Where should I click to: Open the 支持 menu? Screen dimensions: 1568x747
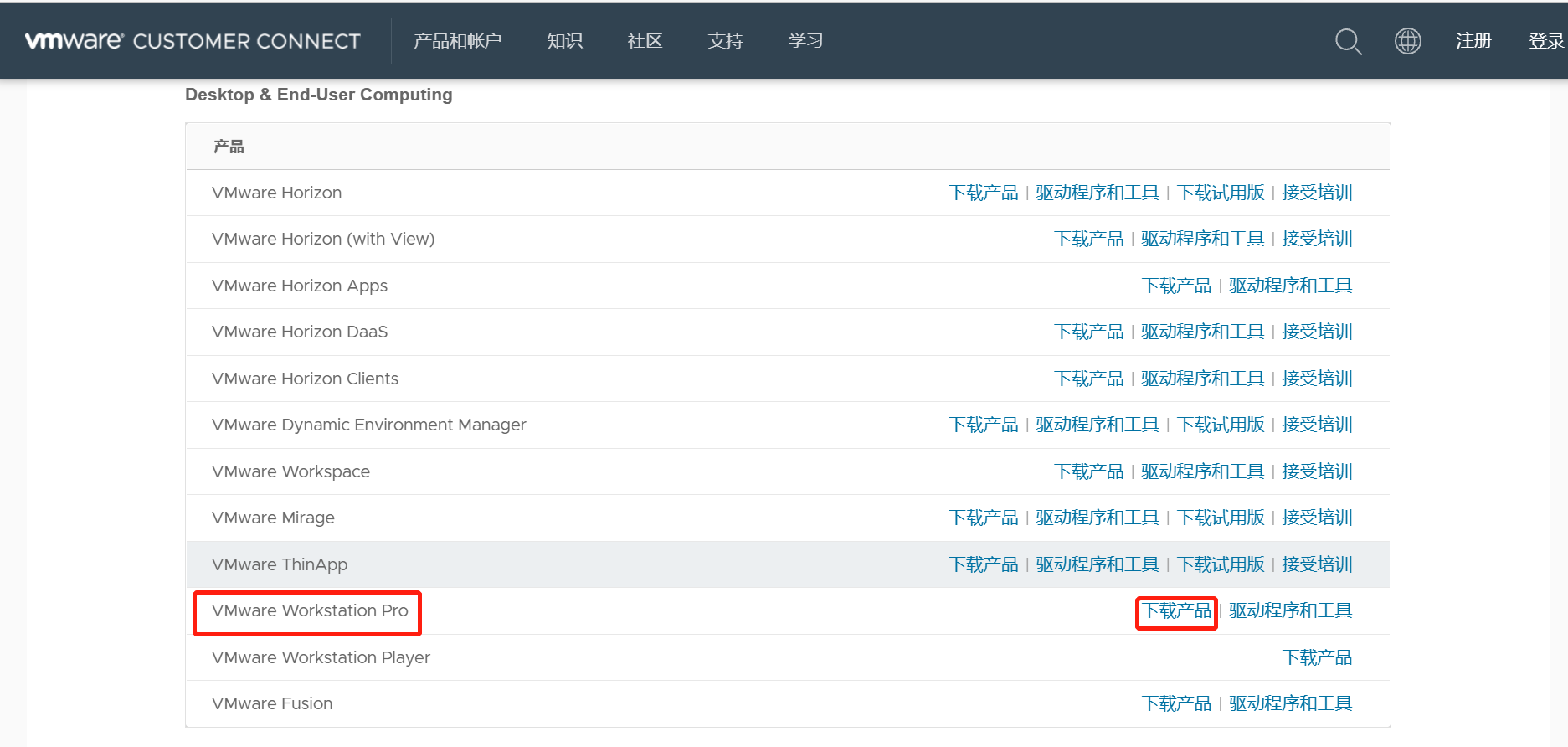726,41
